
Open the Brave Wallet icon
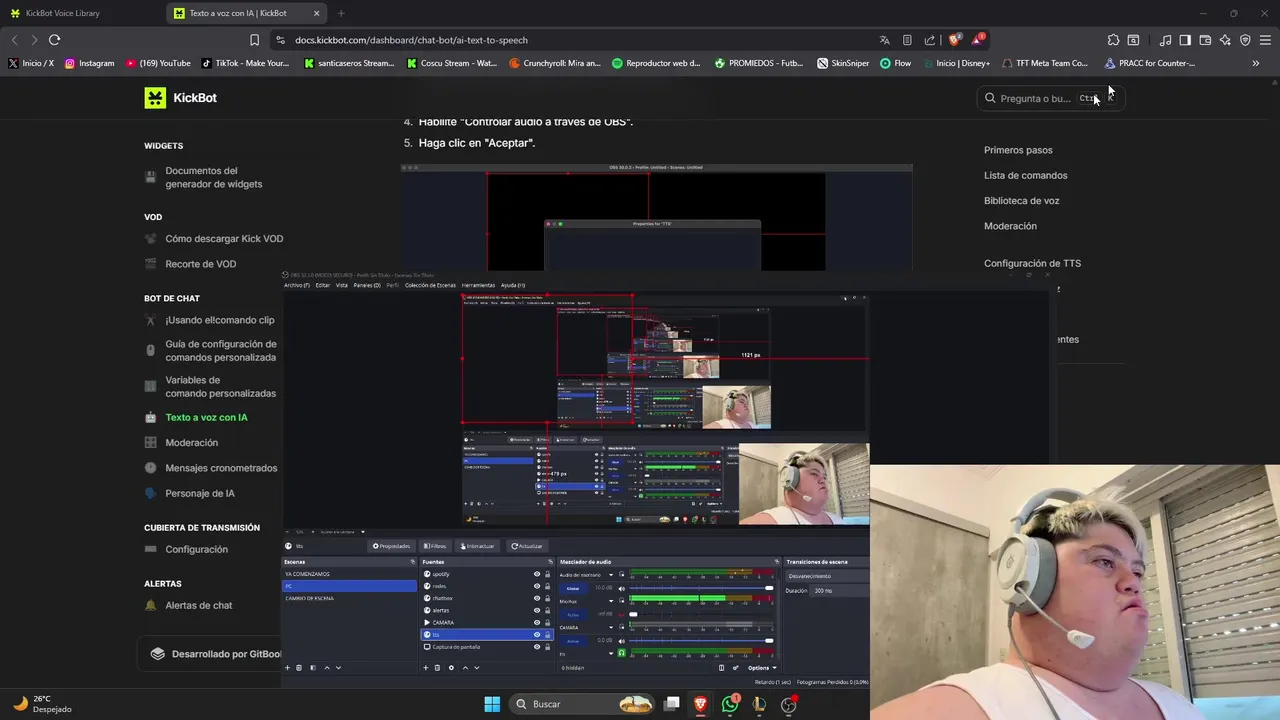click(x=1205, y=40)
